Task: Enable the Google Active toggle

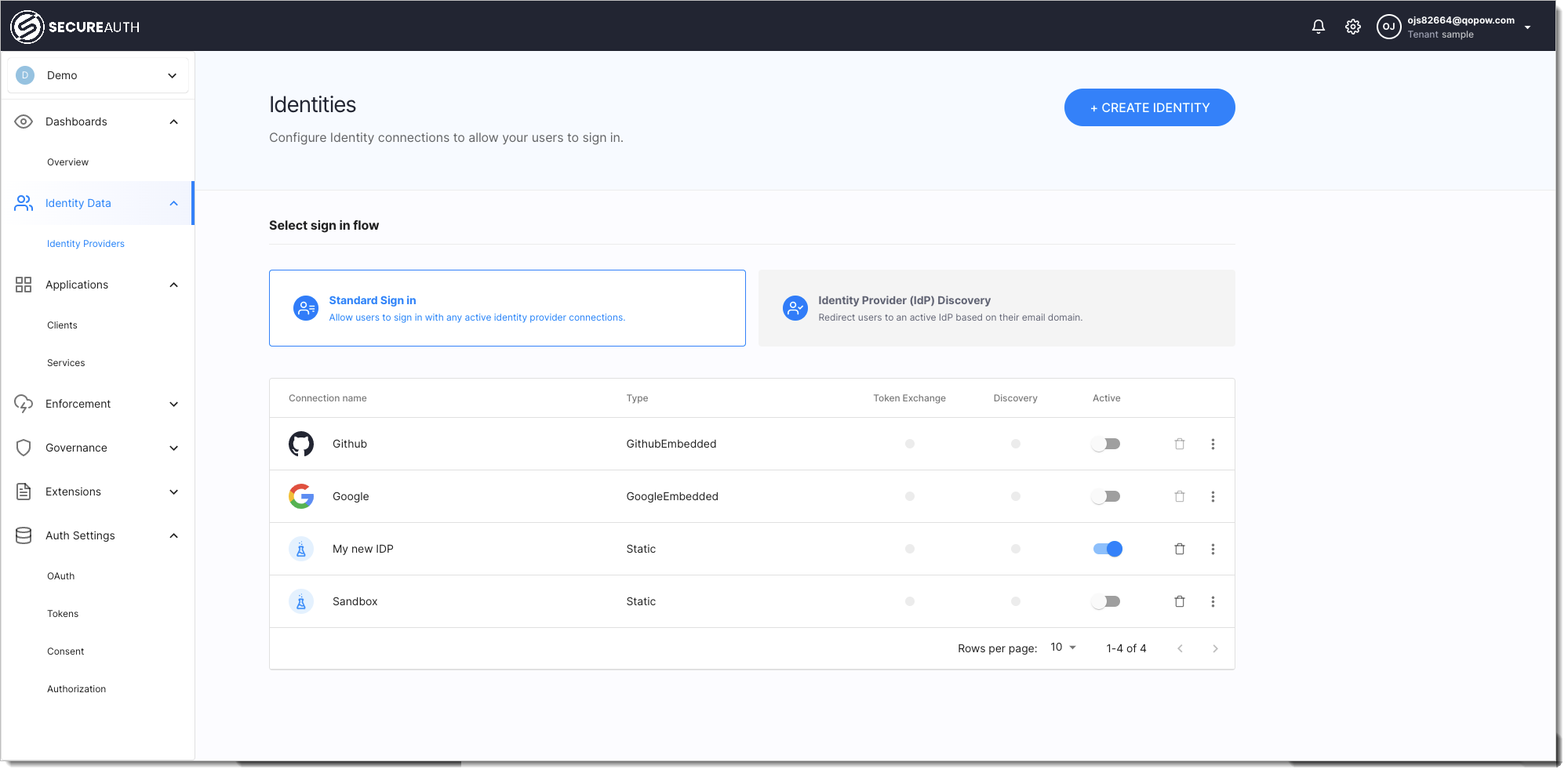Action: click(1107, 496)
